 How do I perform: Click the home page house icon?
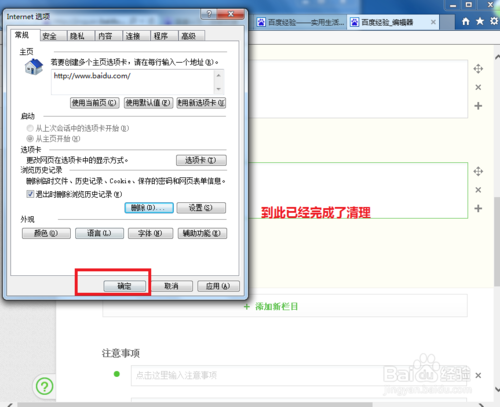pyautogui.click(x=34, y=66)
